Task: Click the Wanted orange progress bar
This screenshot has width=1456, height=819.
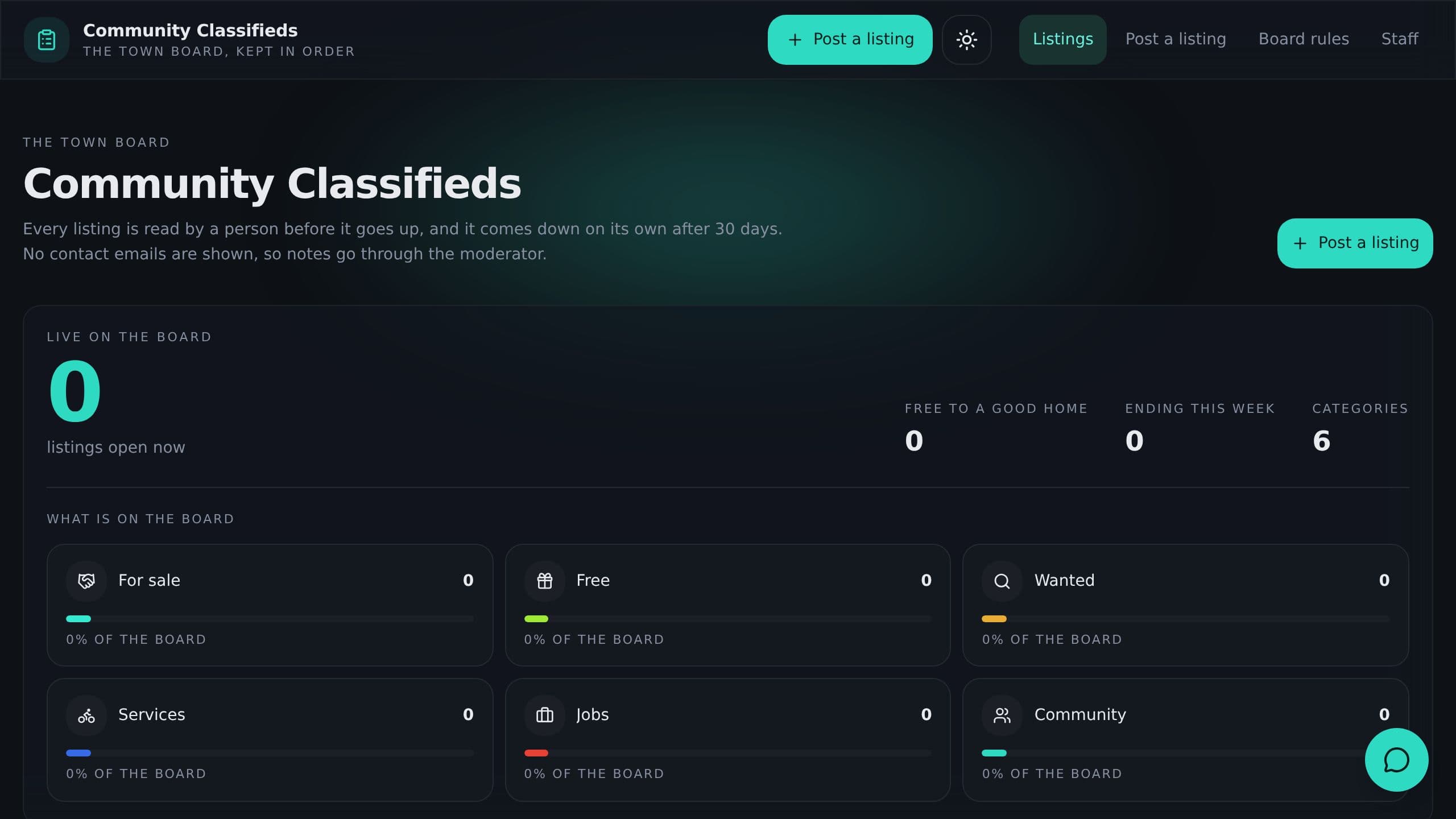Action: click(1185, 619)
